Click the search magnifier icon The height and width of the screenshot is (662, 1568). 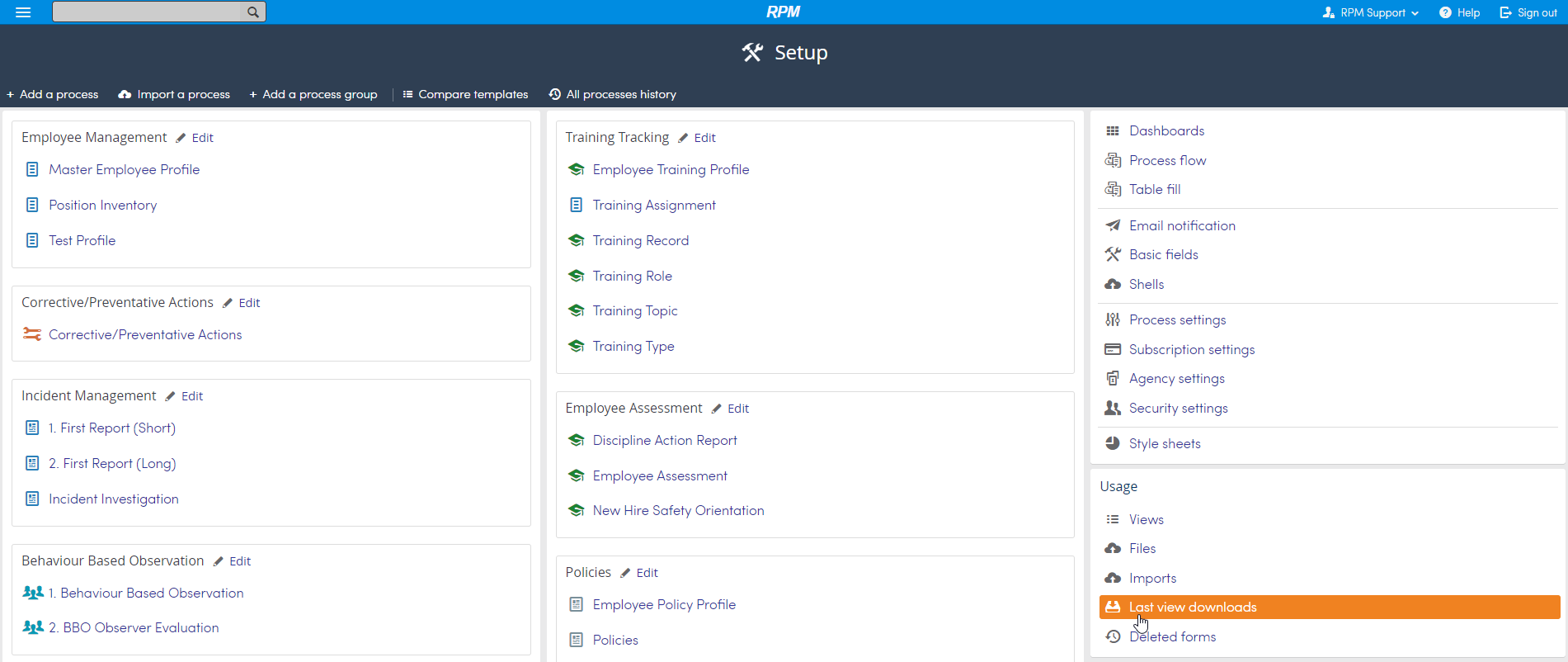(253, 12)
